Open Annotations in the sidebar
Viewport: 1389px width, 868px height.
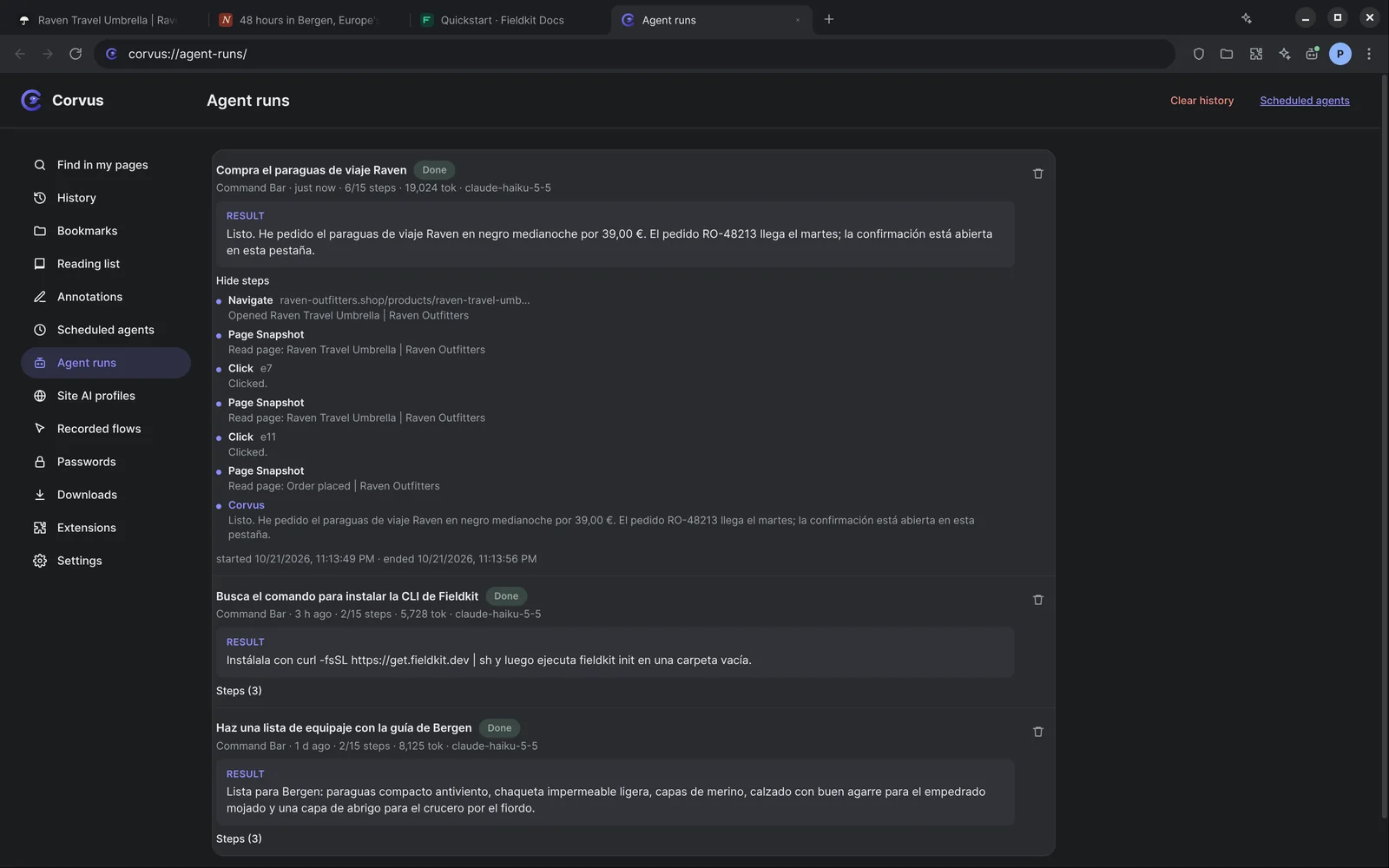pos(106,297)
